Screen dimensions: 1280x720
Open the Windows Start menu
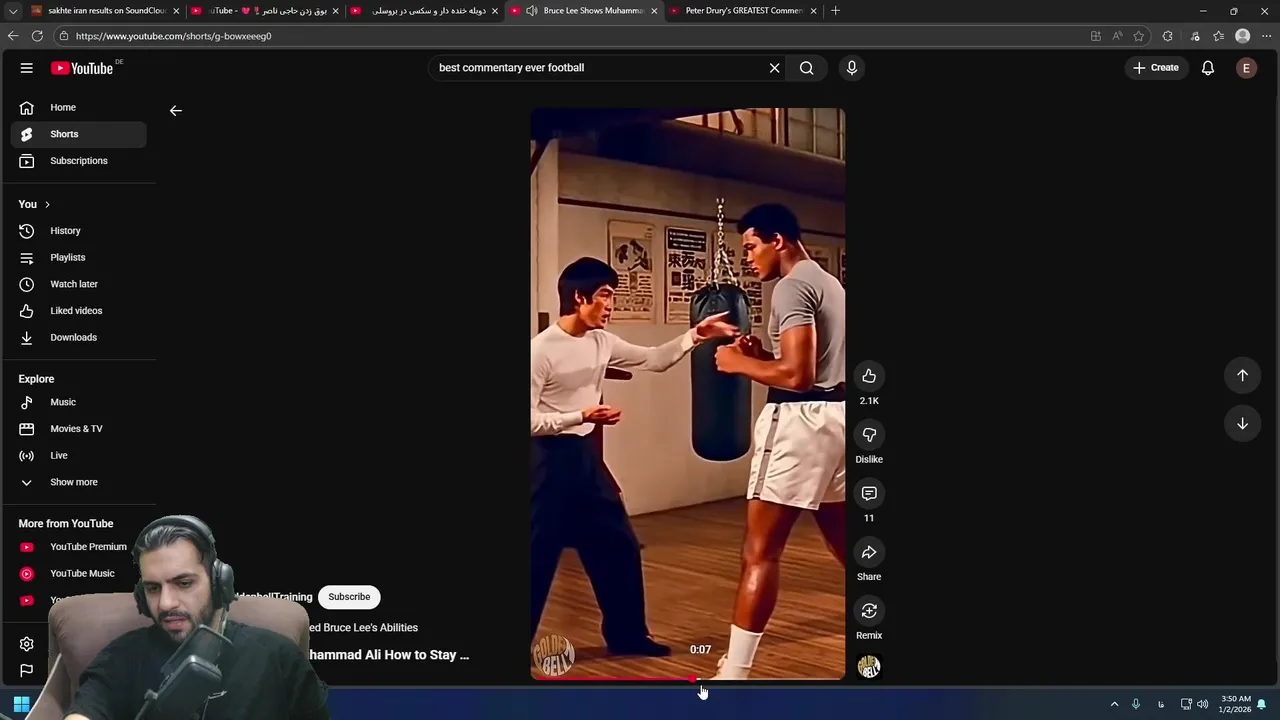click(21, 704)
